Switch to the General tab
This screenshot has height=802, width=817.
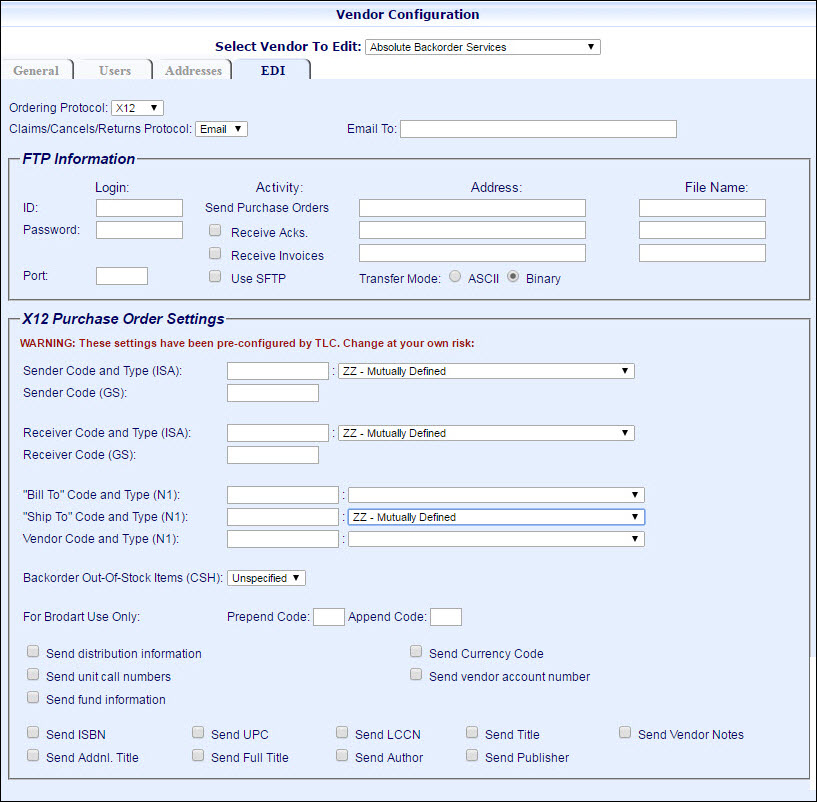(36, 70)
